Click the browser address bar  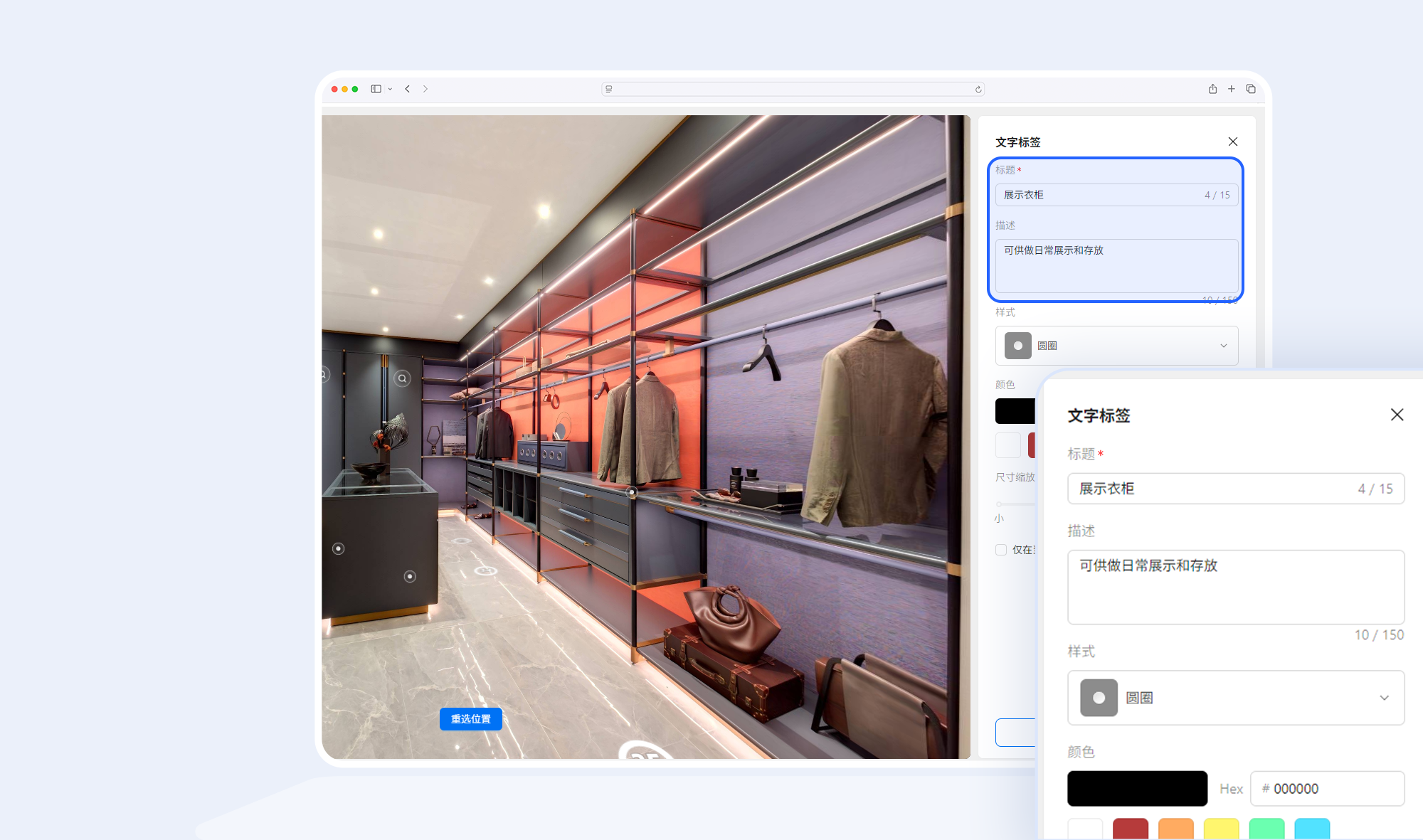[x=793, y=89]
